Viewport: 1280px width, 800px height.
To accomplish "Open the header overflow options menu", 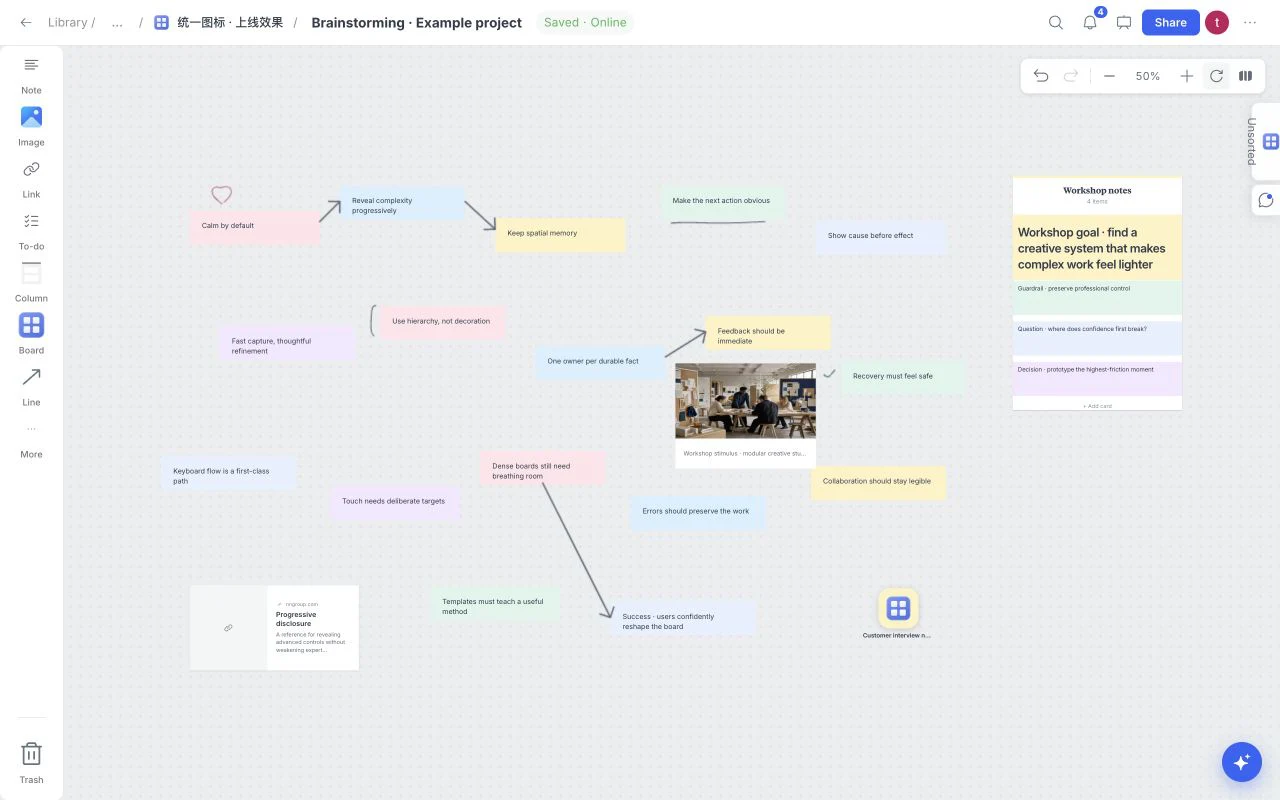I will 1250,22.
